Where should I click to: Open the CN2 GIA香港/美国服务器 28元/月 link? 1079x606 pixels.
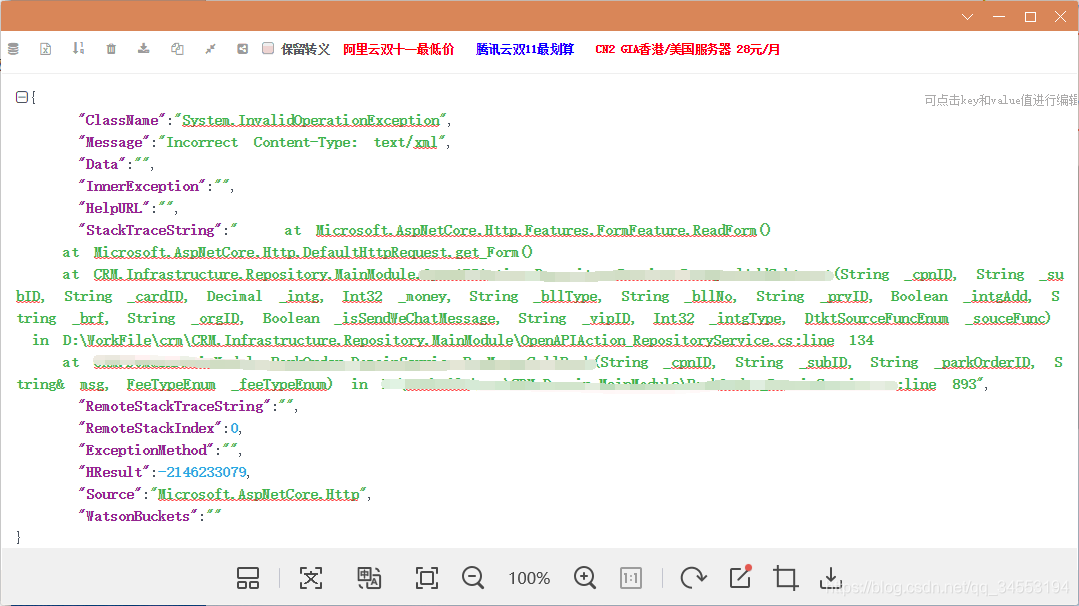687,50
